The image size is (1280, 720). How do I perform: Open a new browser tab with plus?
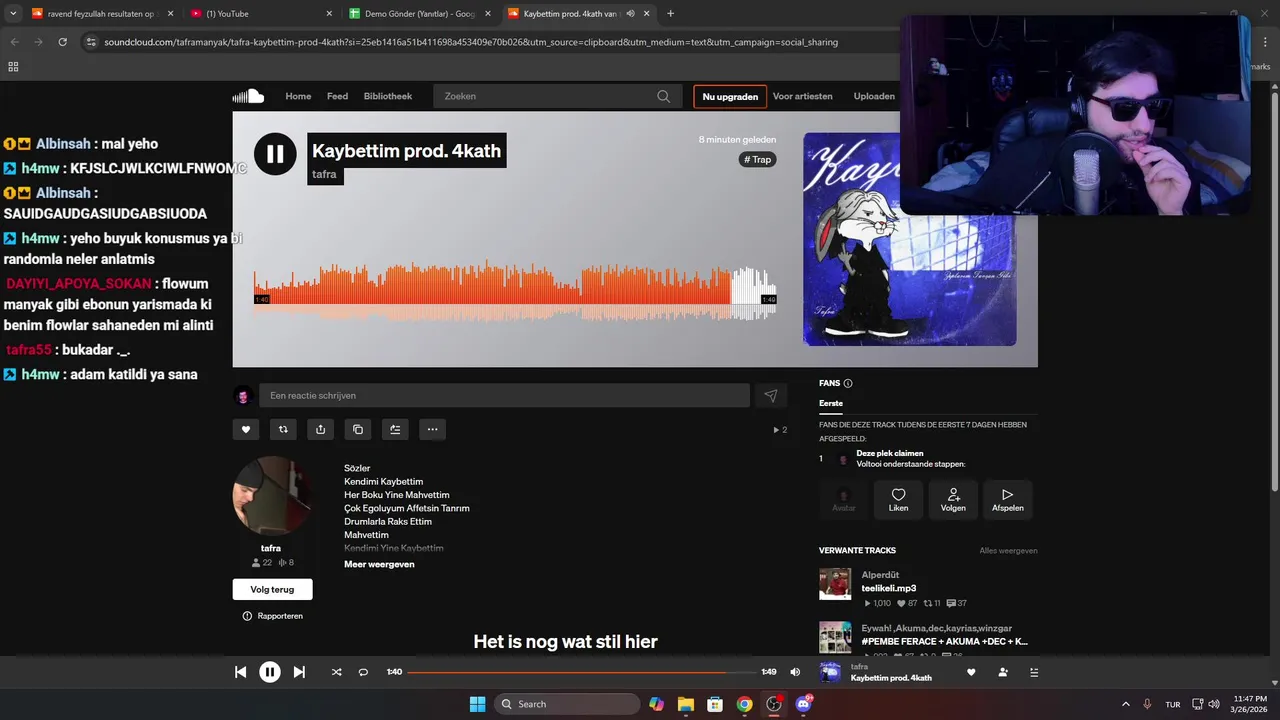tap(670, 13)
